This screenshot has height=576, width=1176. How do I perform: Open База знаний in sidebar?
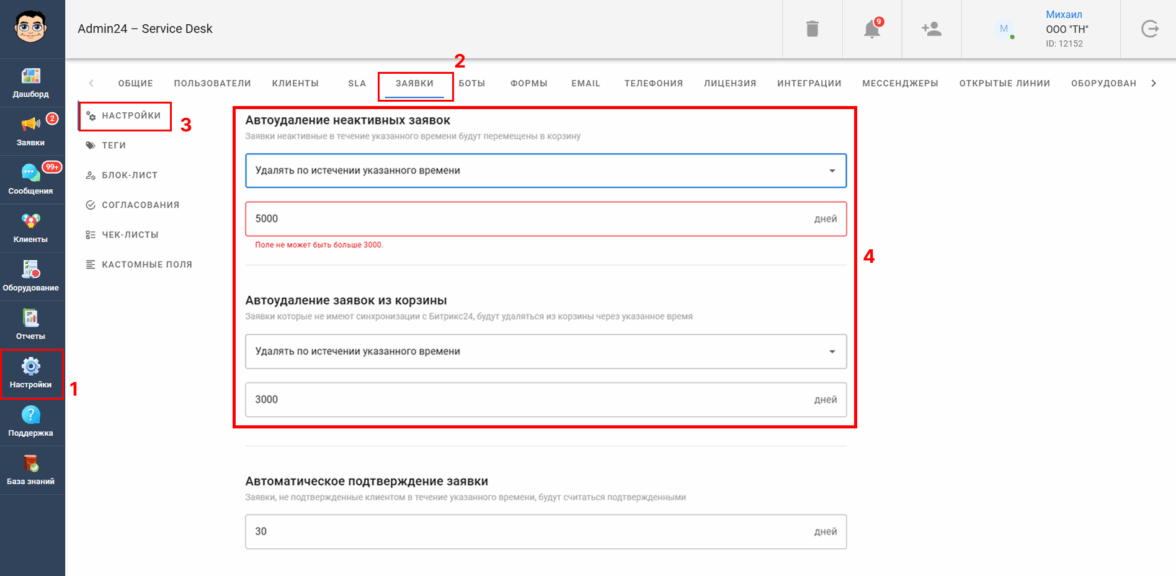pos(32,470)
